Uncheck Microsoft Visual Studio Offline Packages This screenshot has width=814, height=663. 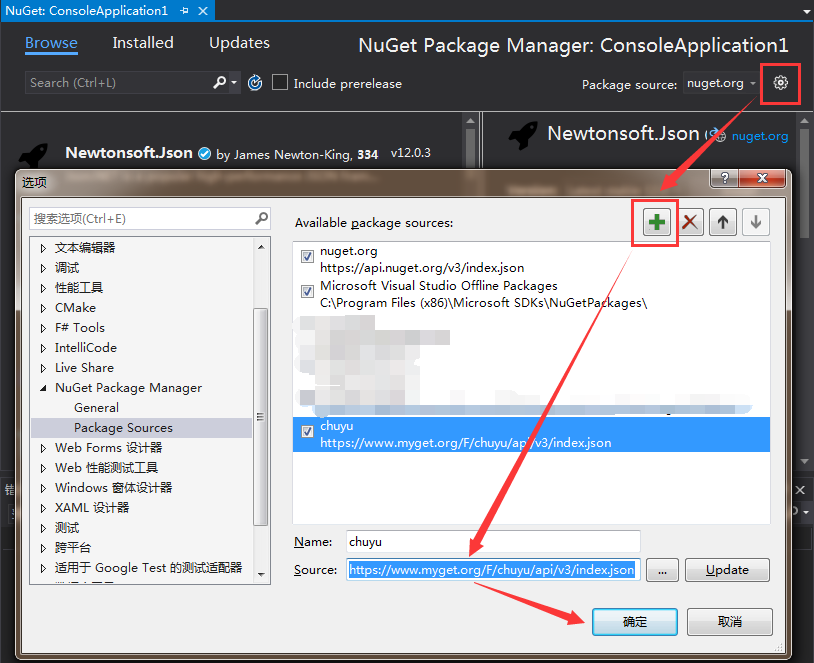(x=307, y=291)
